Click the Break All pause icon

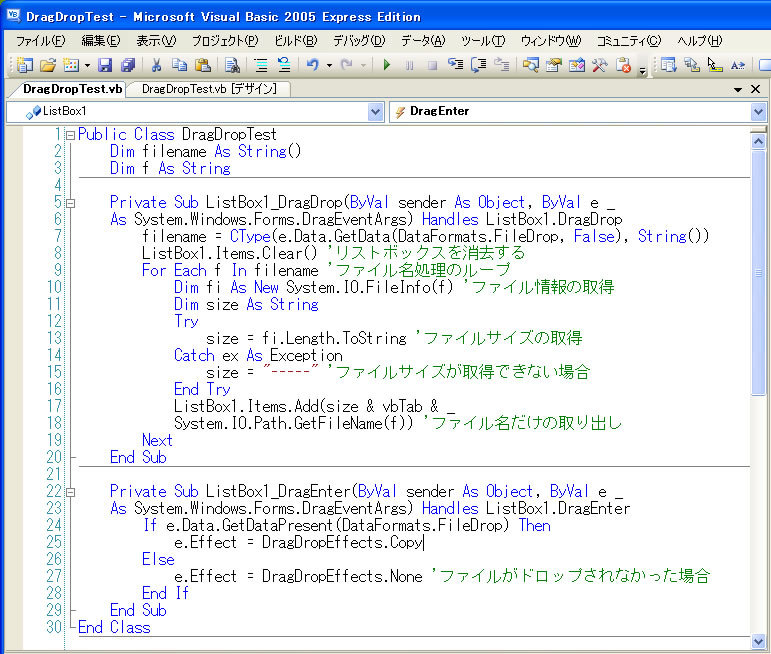click(x=409, y=65)
